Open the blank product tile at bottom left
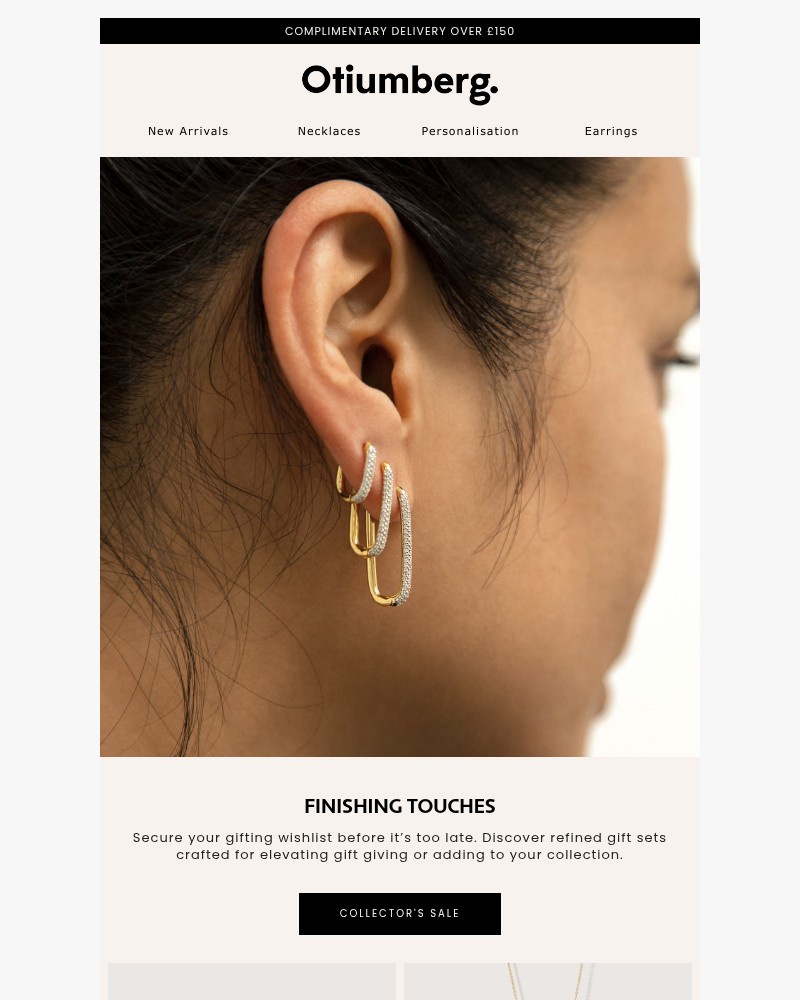The width and height of the screenshot is (800, 1000). point(252,982)
